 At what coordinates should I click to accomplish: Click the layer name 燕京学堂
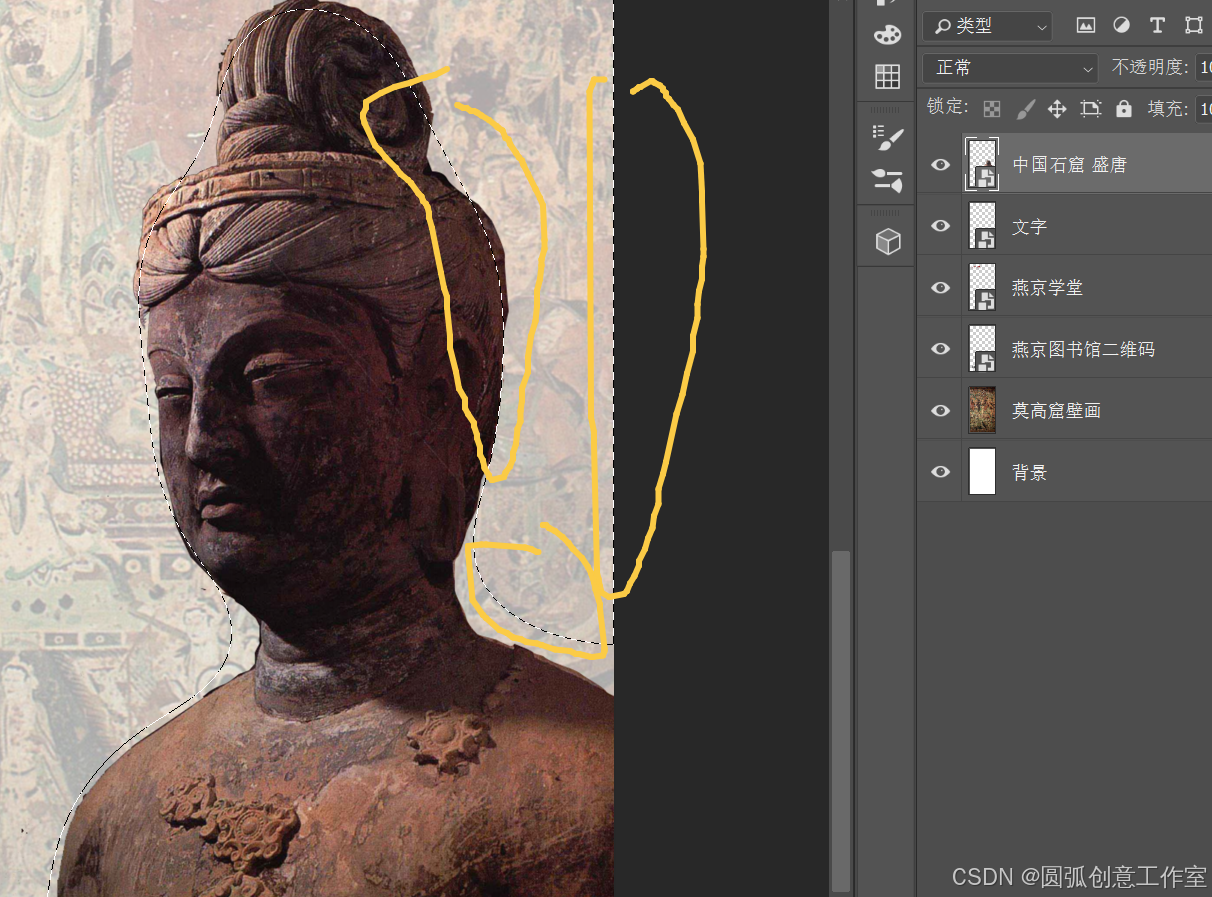click(x=1047, y=288)
